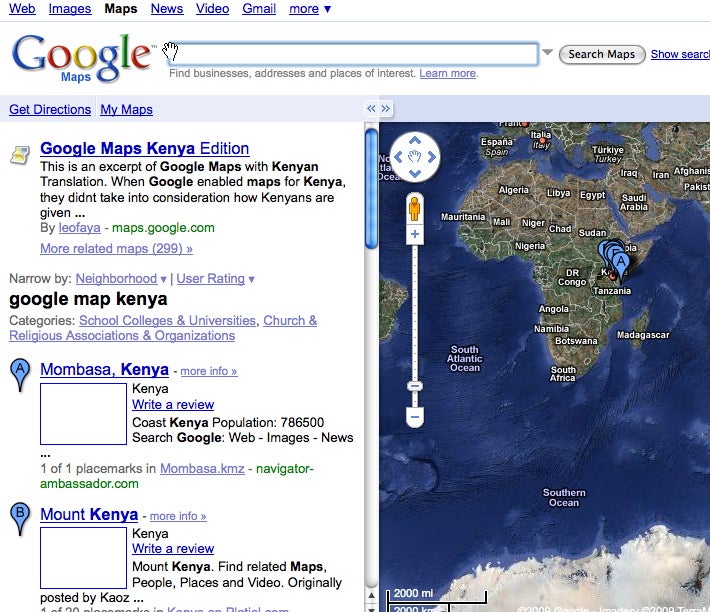710x612 pixels.
Task: Open Google Maps Kenya Edition result
Action: coord(144,148)
